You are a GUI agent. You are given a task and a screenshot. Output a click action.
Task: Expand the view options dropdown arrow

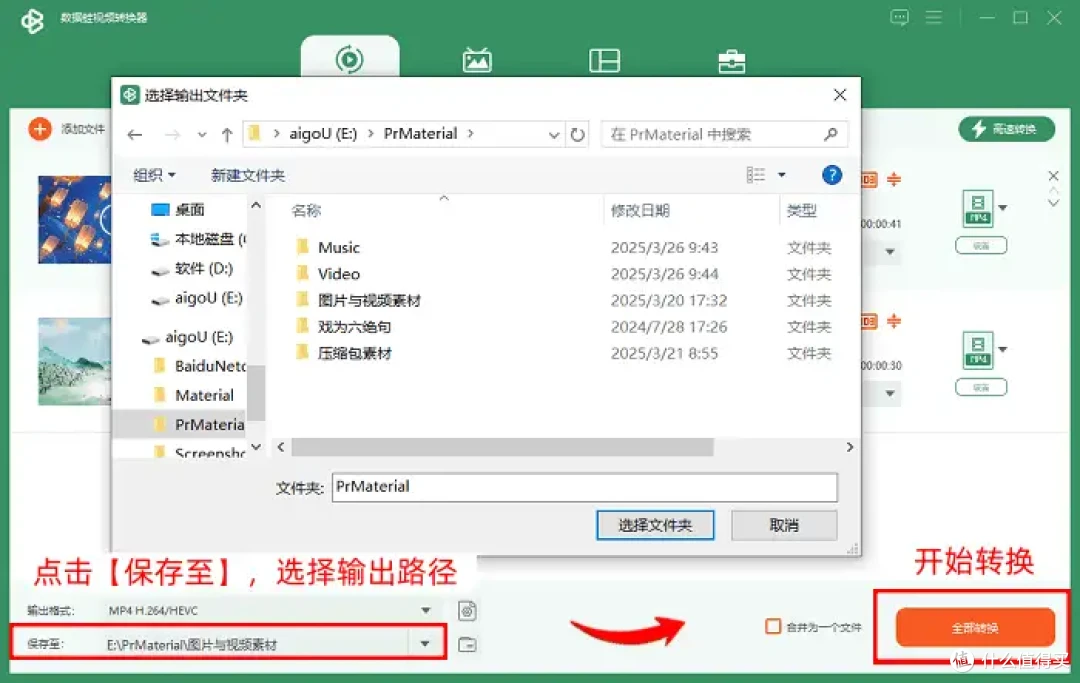pos(782,175)
